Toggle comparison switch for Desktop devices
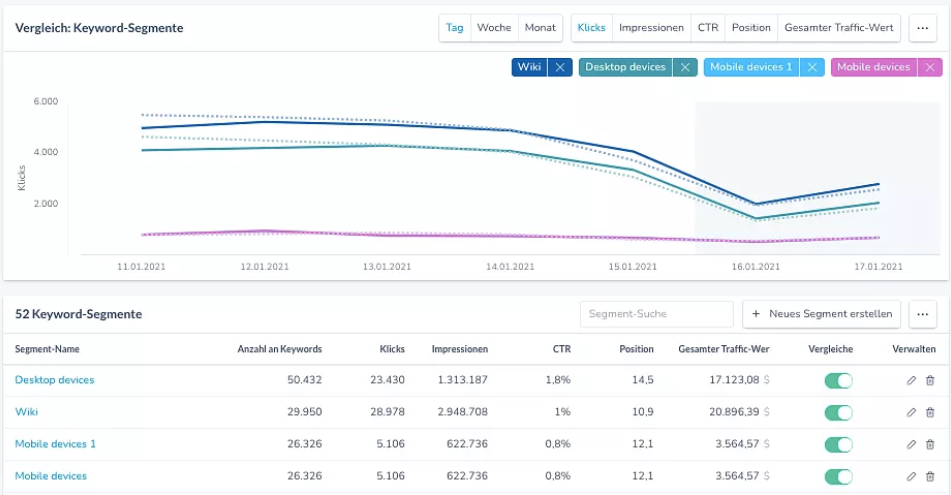951x495 pixels. click(x=838, y=381)
